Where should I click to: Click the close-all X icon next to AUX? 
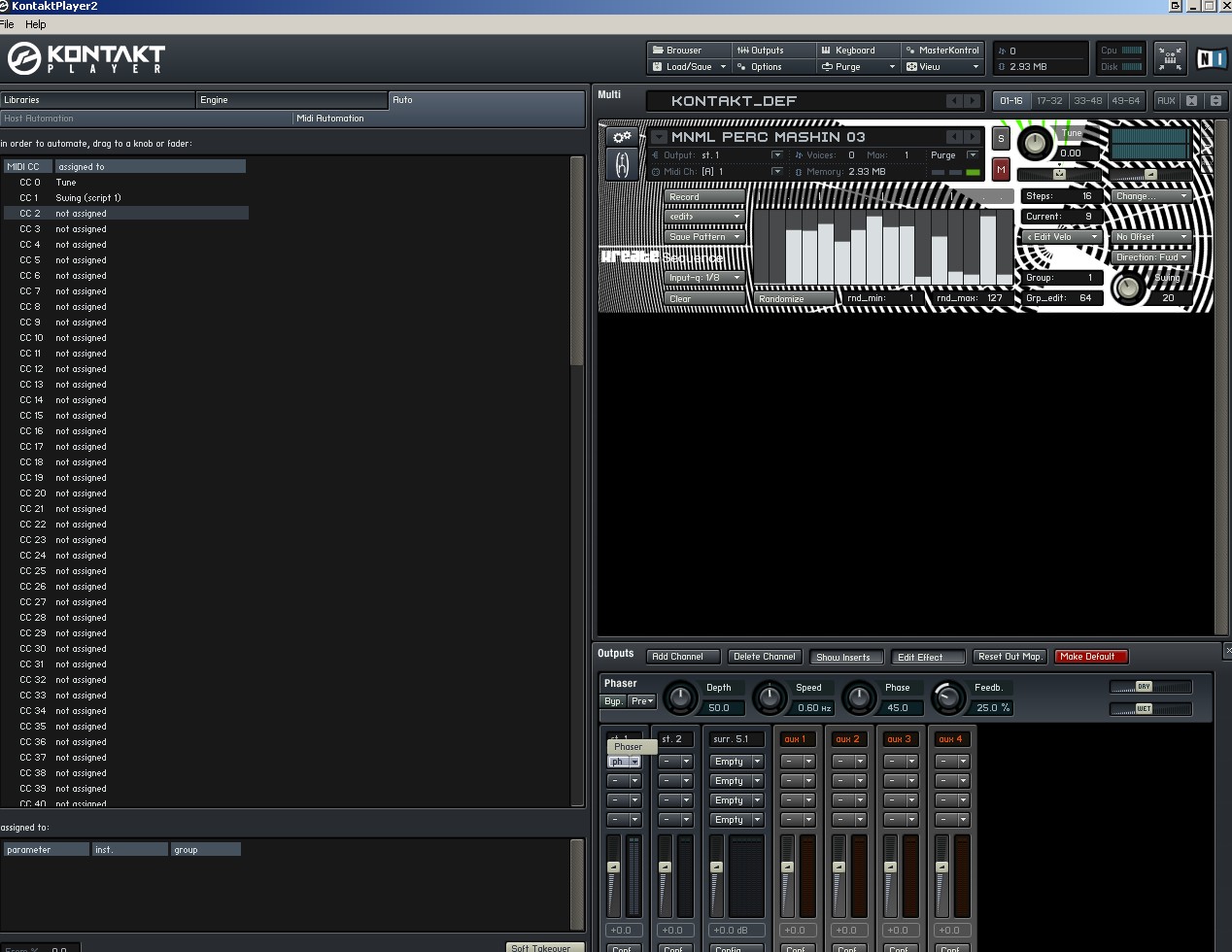click(1192, 101)
